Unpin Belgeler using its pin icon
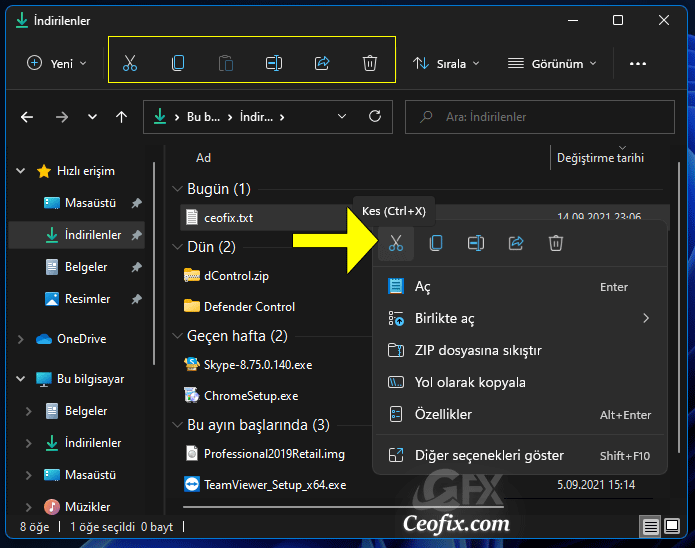 pos(137,267)
